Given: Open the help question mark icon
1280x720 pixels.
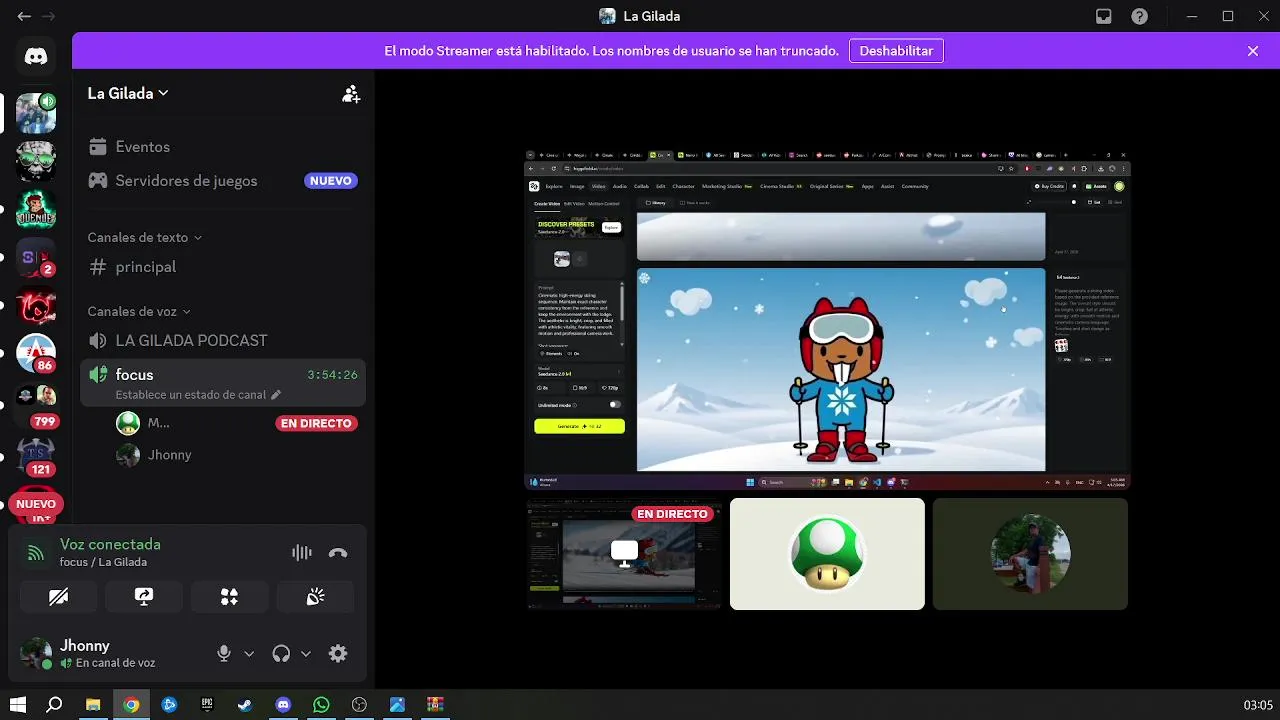Looking at the screenshot, I should (1139, 16).
